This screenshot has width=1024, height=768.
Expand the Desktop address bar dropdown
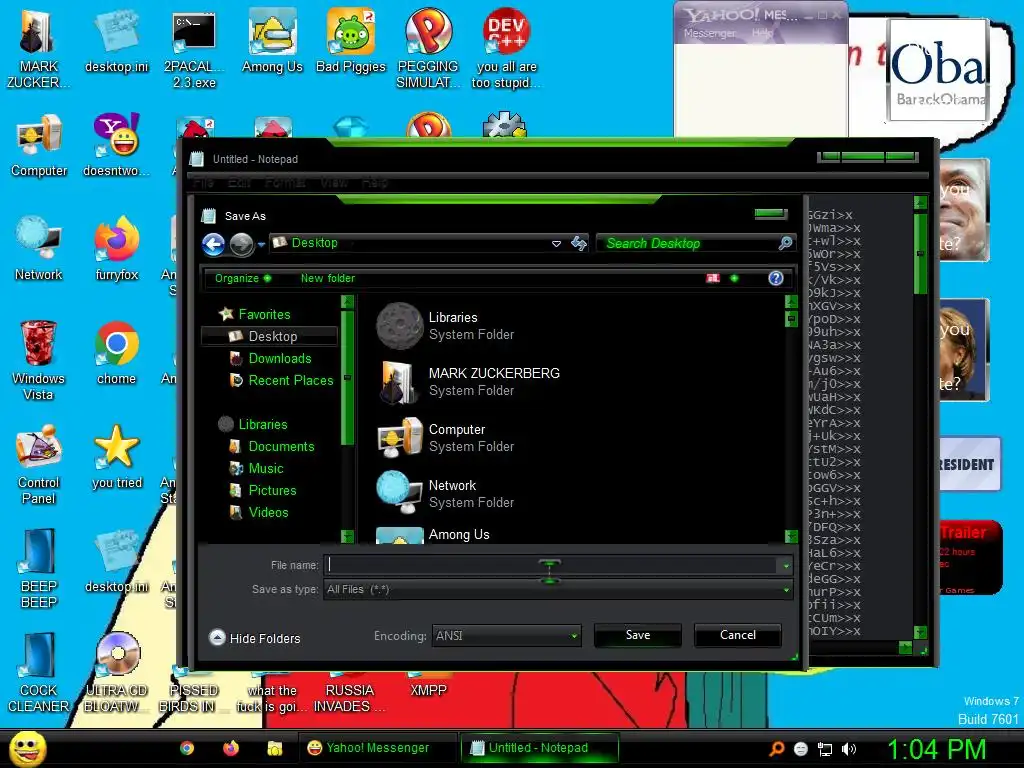click(556, 244)
